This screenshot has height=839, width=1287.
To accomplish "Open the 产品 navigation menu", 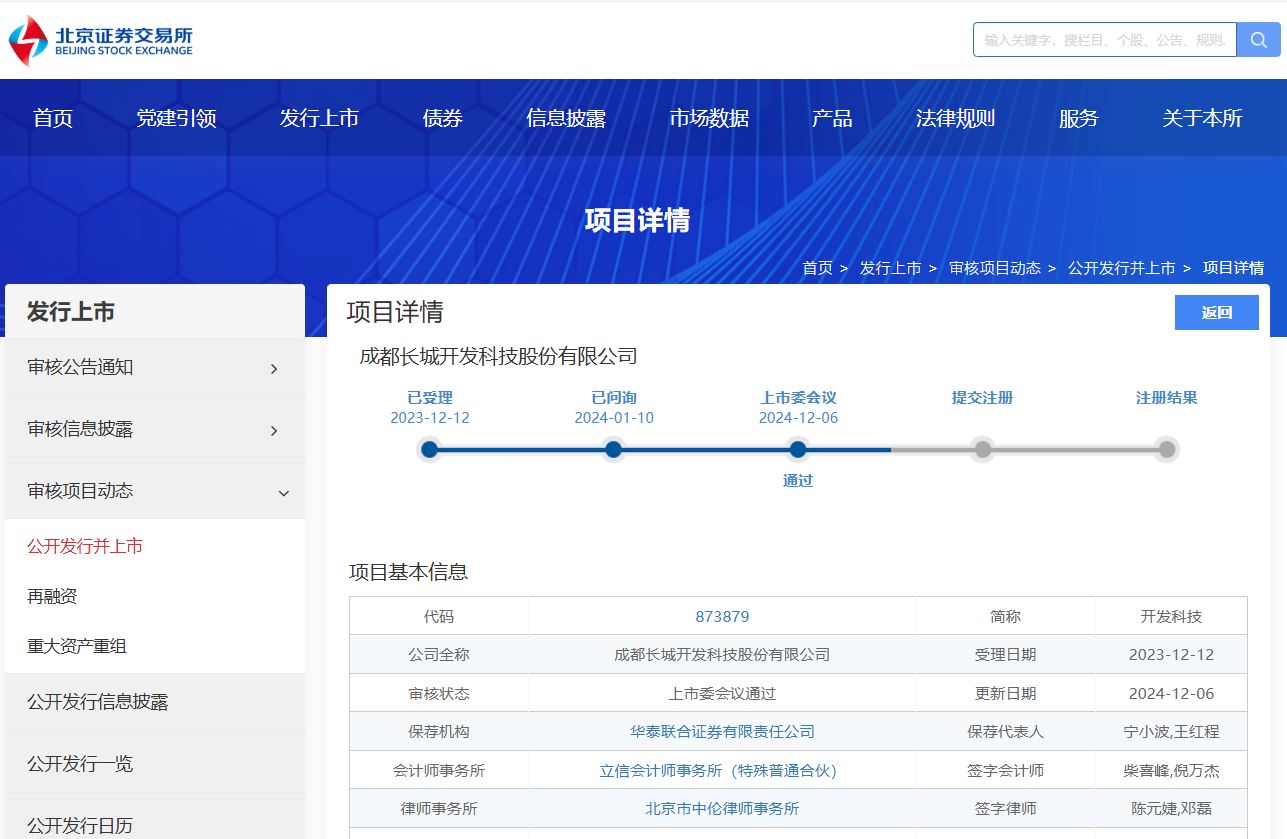I will pos(832,118).
